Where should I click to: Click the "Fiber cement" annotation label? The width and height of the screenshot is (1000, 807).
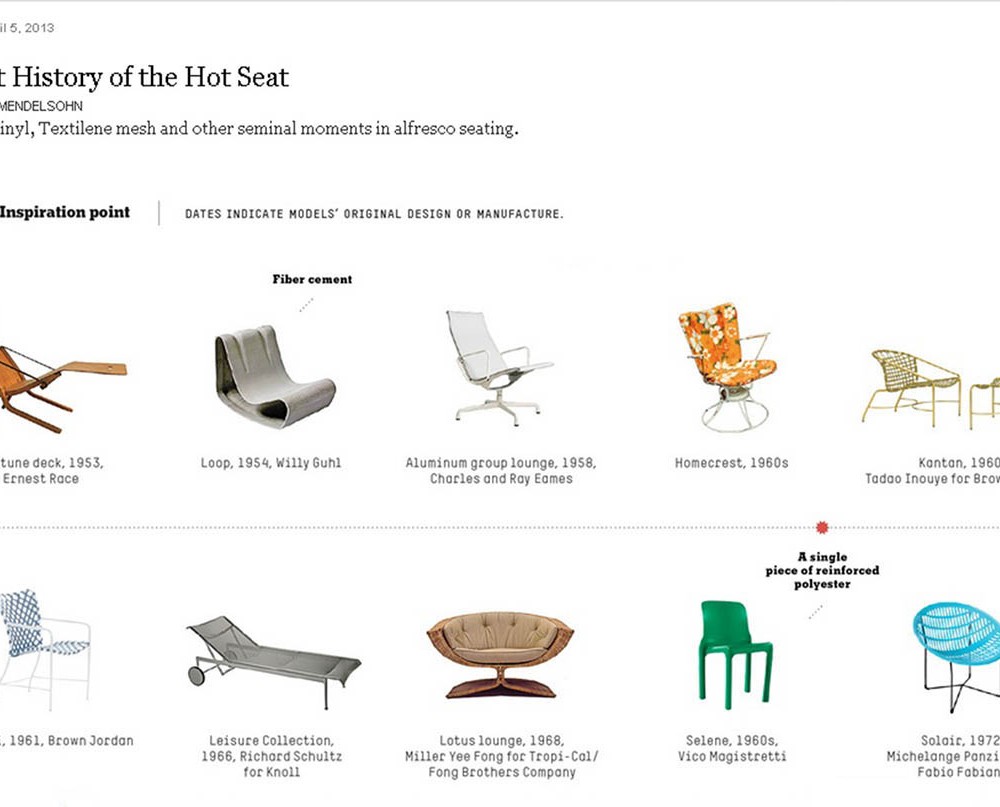click(312, 280)
